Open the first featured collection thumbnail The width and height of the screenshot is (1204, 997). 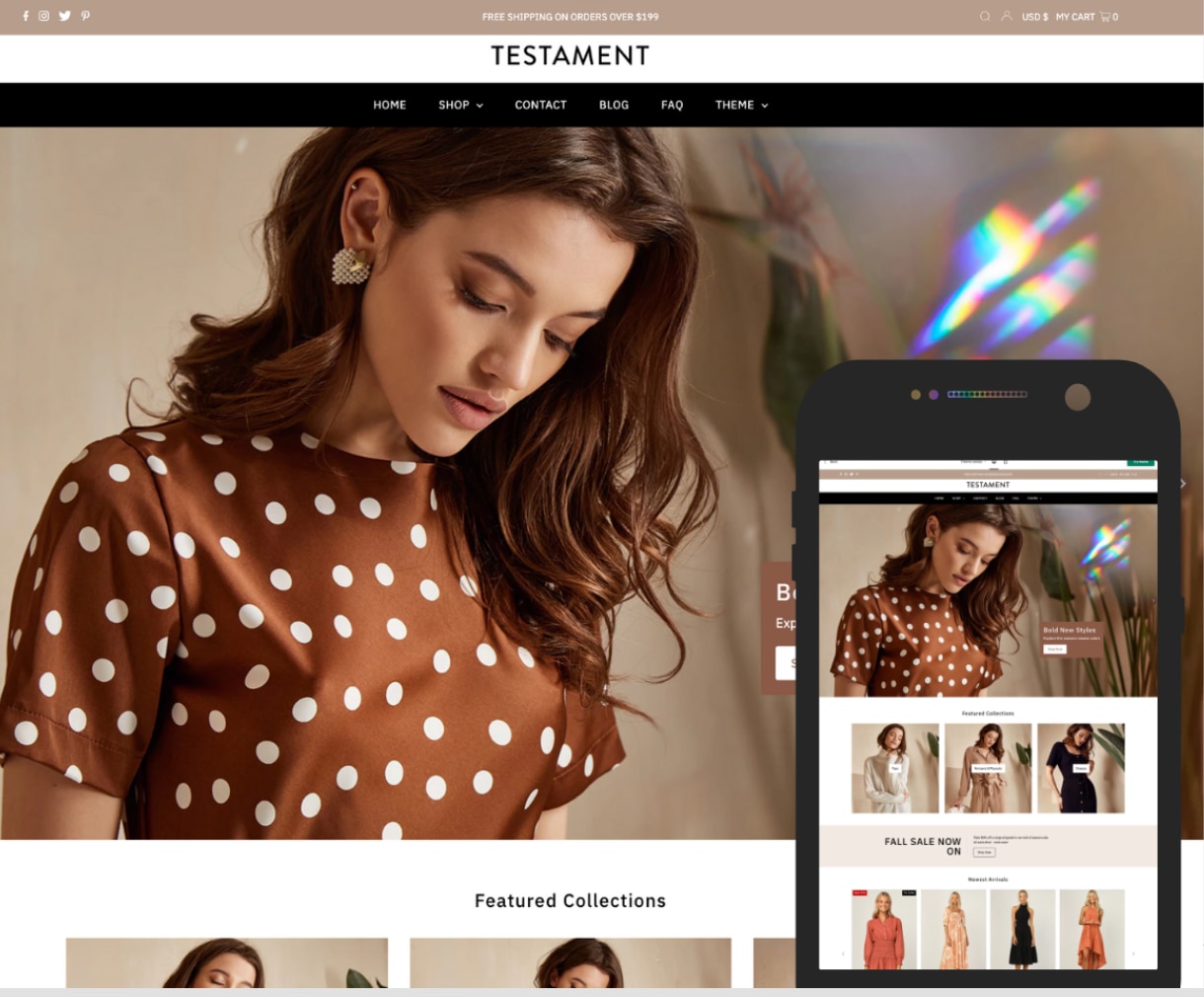pos(227,963)
